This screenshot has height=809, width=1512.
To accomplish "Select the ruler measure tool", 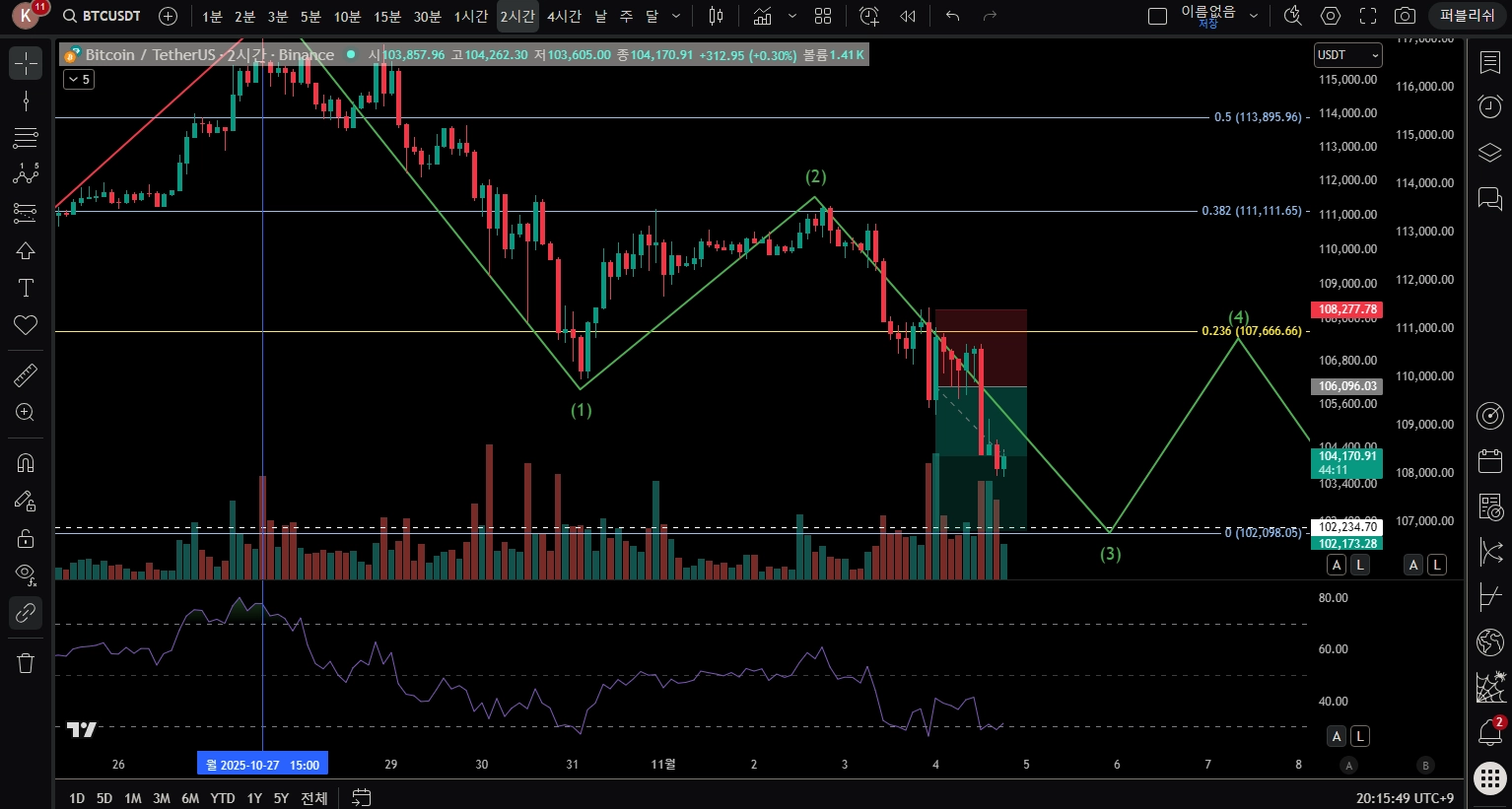I will (26, 374).
